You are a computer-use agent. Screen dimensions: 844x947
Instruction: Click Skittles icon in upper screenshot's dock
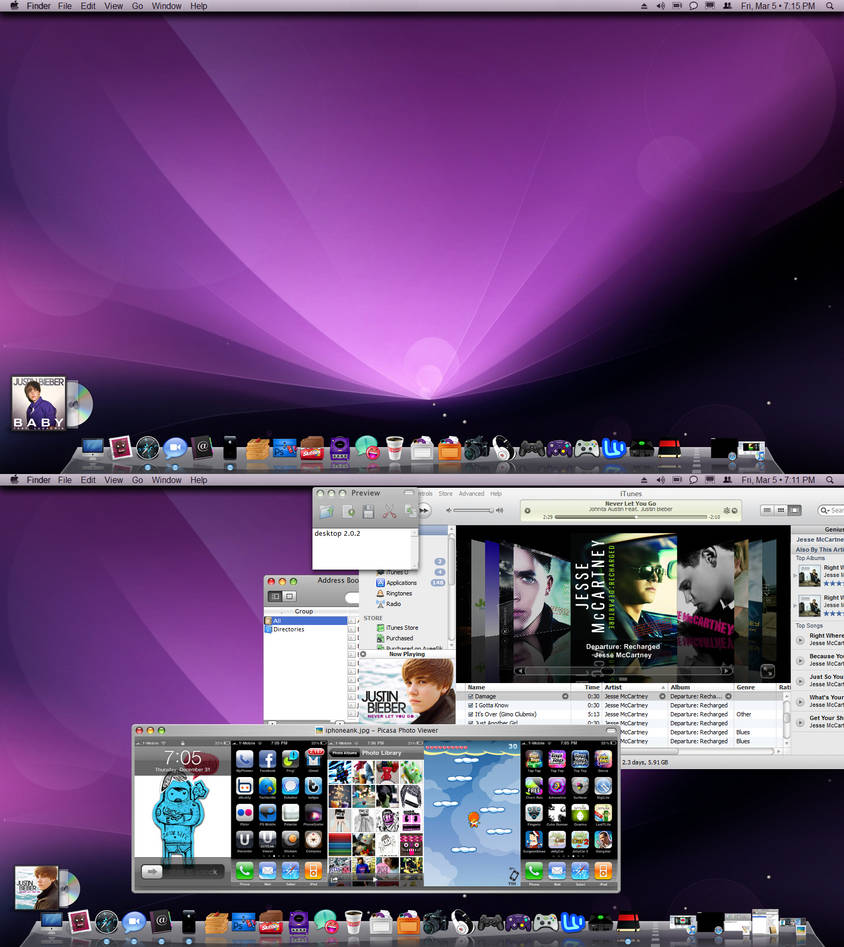[x=312, y=449]
